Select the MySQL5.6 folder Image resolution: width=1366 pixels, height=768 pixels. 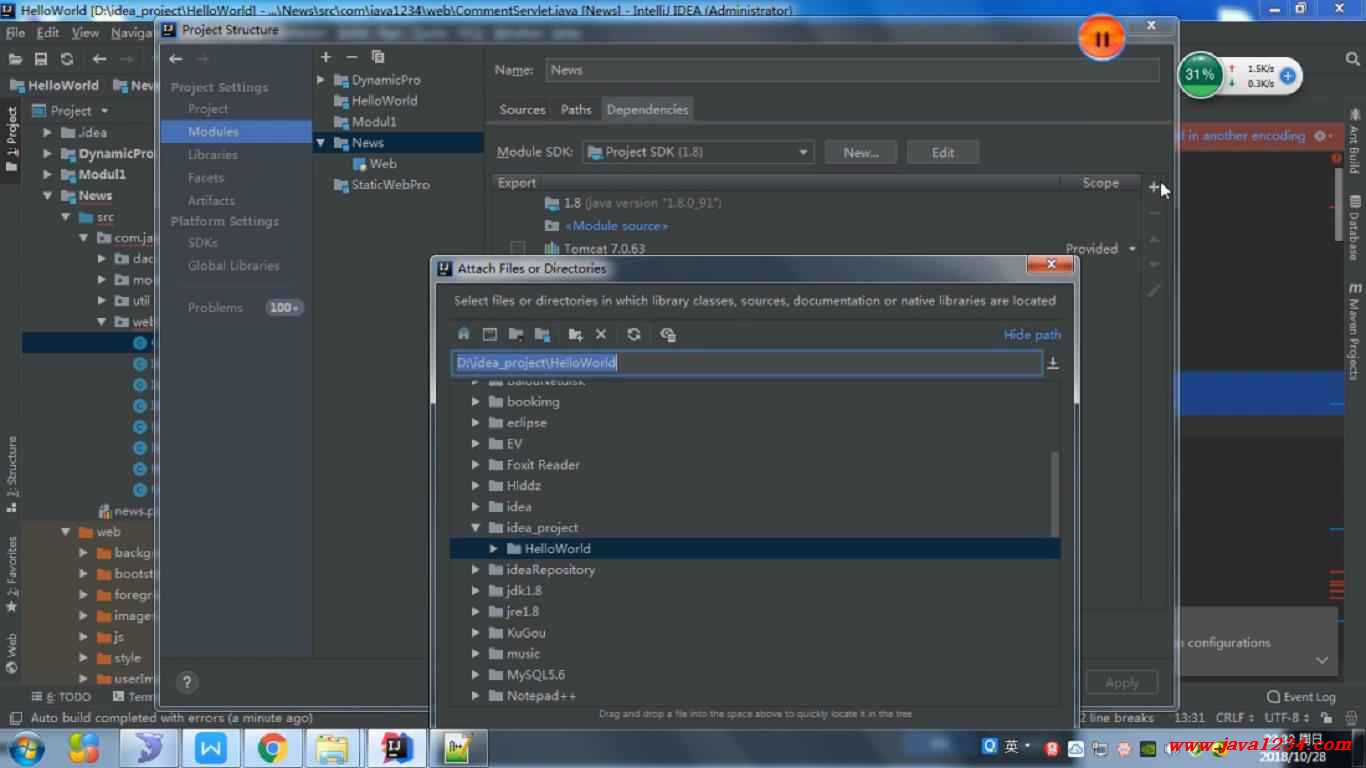tap(535, 675)
